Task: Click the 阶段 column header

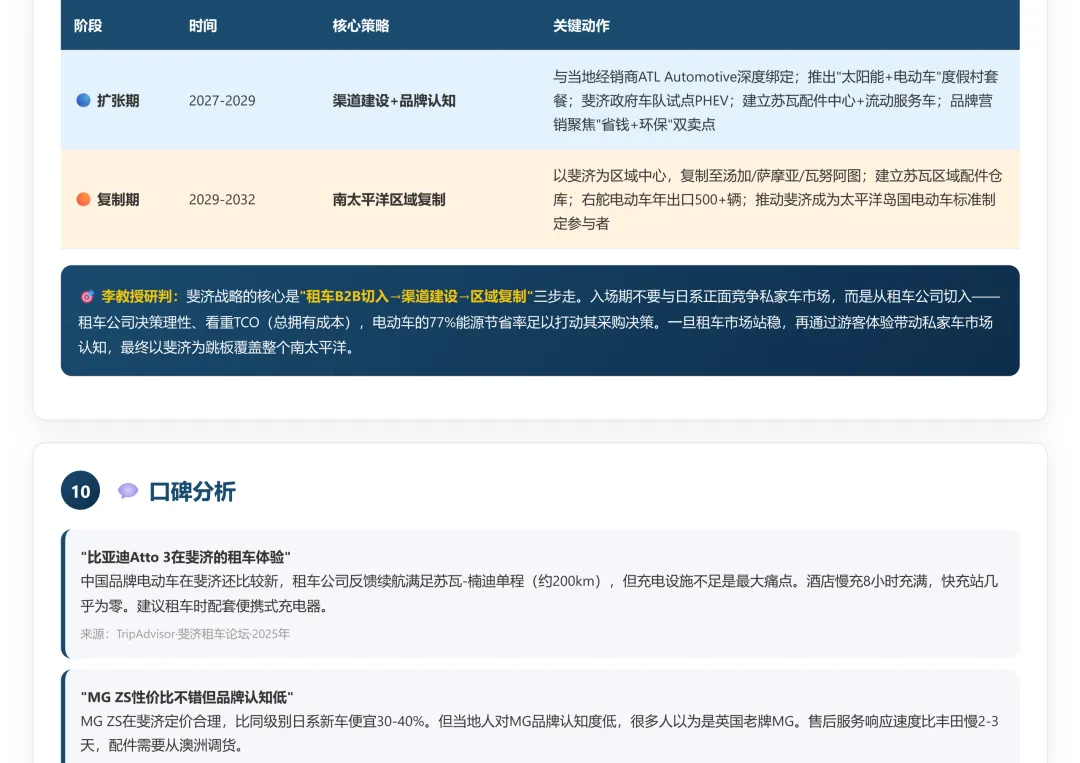Action: pyautogui.click(x=88, y=26)
